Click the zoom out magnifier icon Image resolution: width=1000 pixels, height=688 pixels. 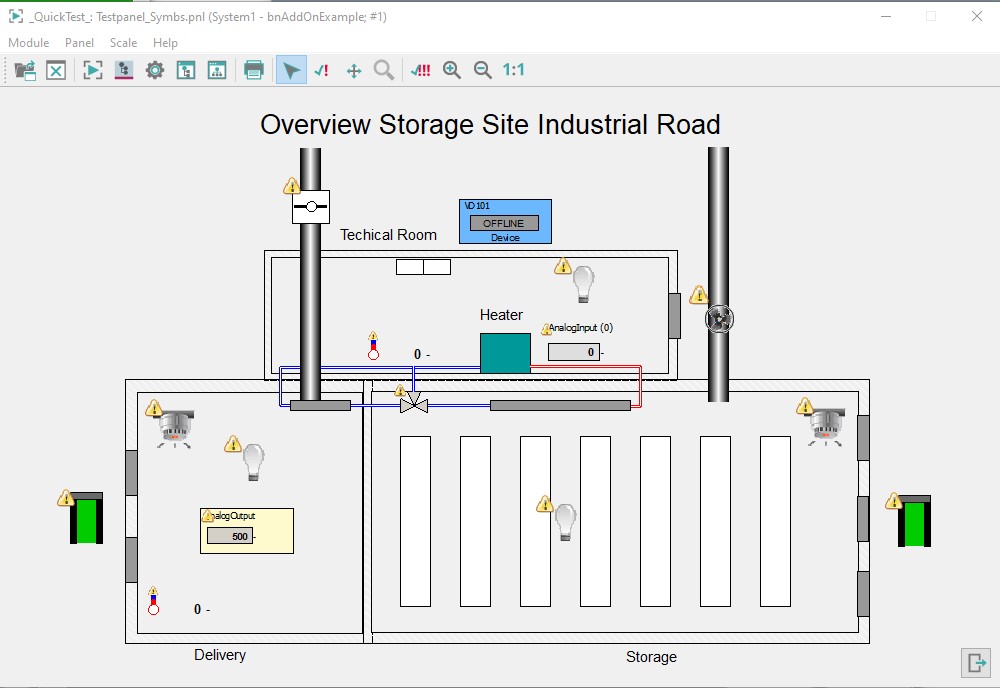click(x=483, y=70)
